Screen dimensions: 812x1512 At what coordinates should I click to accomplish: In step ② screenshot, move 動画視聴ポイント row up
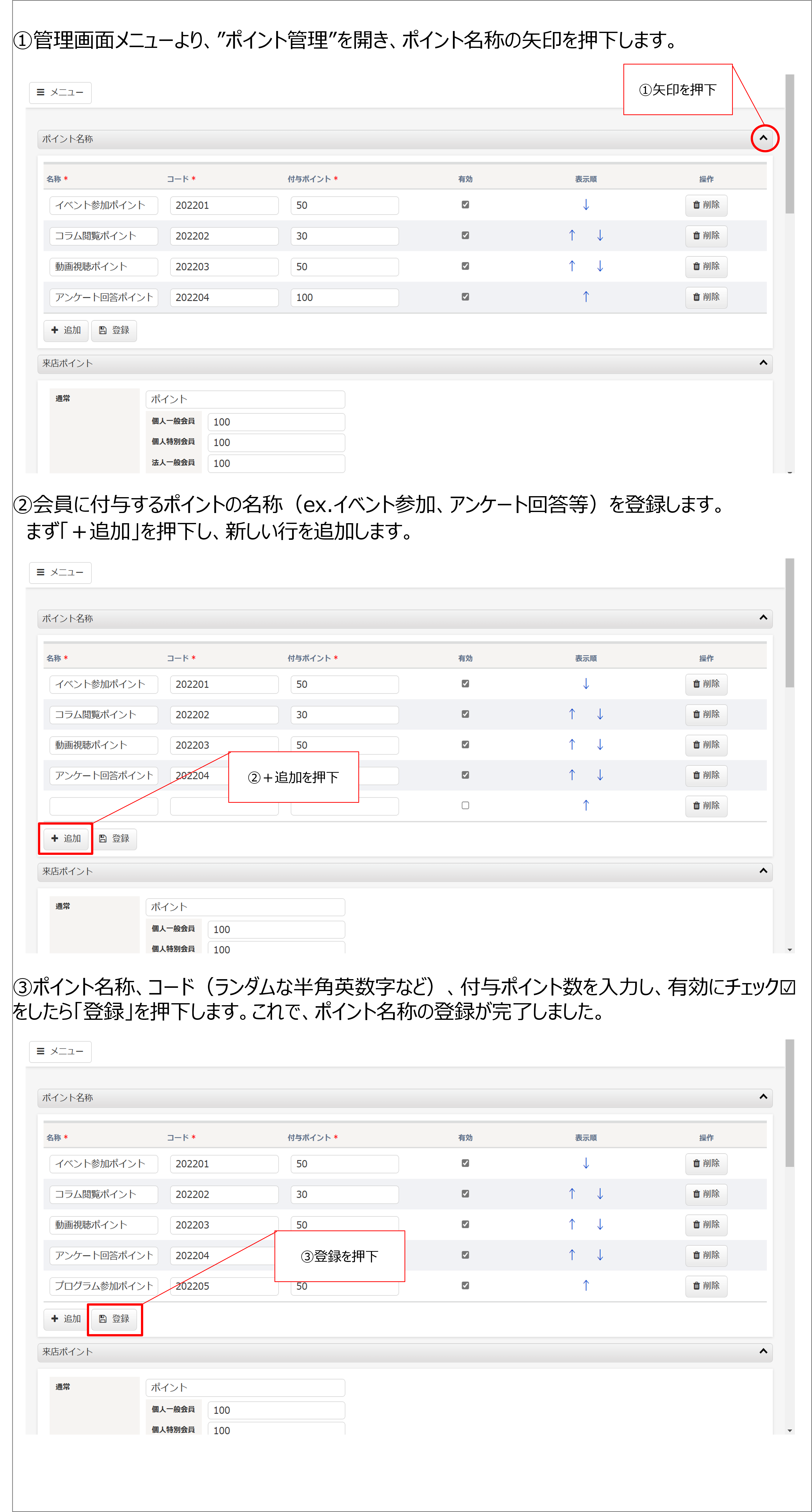572,744
